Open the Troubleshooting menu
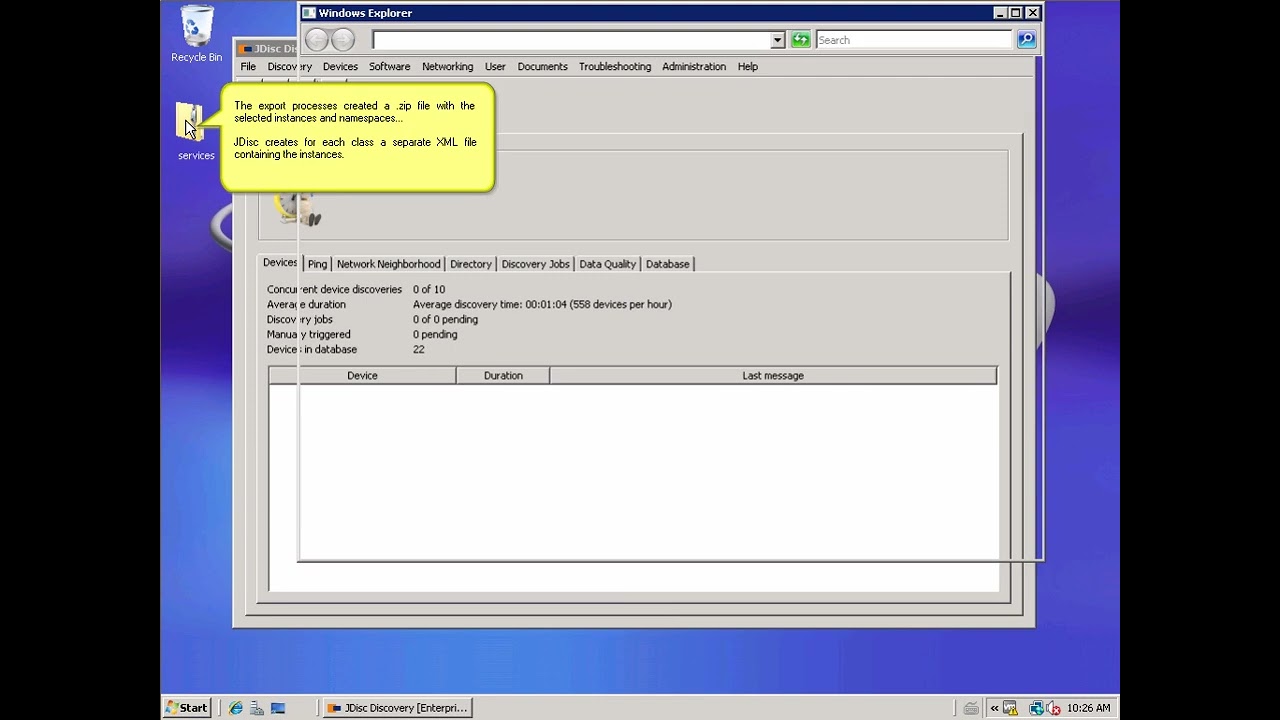 [614, 67]
